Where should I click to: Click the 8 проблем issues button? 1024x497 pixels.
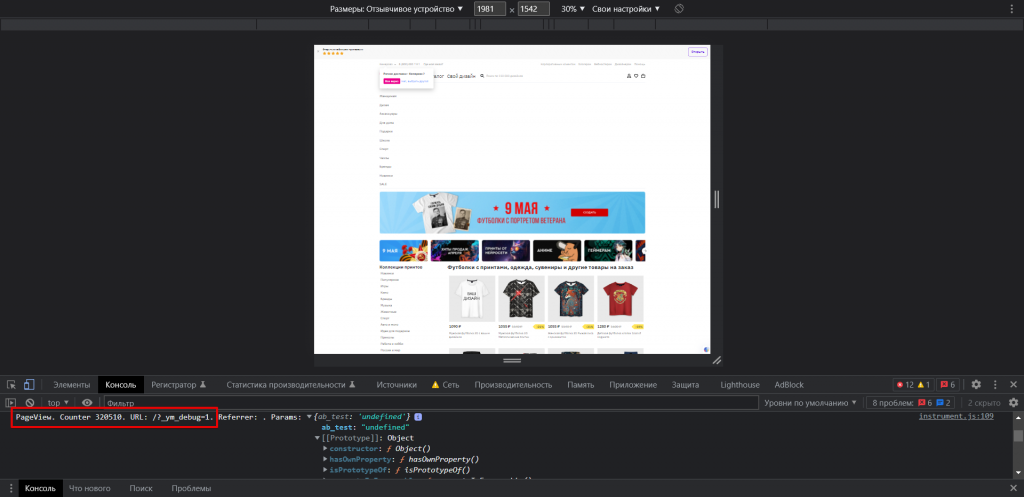912,403
